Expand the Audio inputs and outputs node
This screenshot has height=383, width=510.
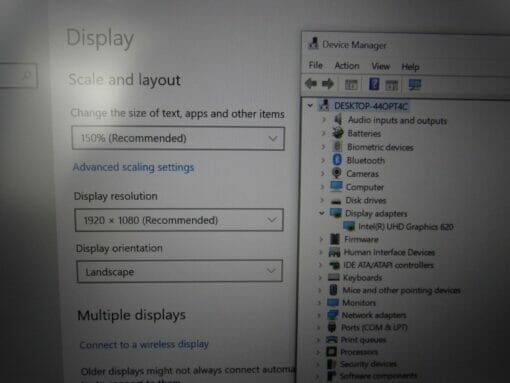pyautogui.click(x=323, y=119)
